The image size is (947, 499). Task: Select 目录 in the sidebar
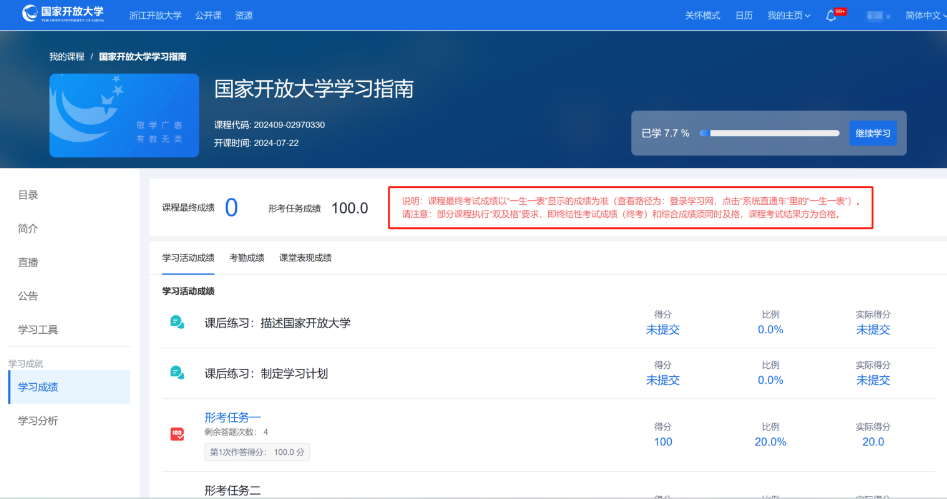[x=28, y=195]
